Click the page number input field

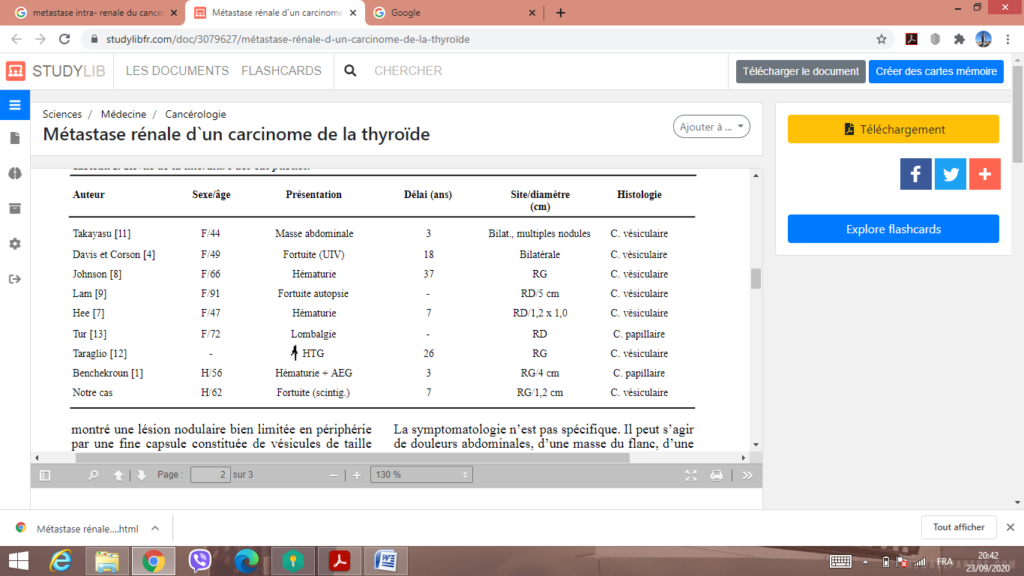[210, 475]
